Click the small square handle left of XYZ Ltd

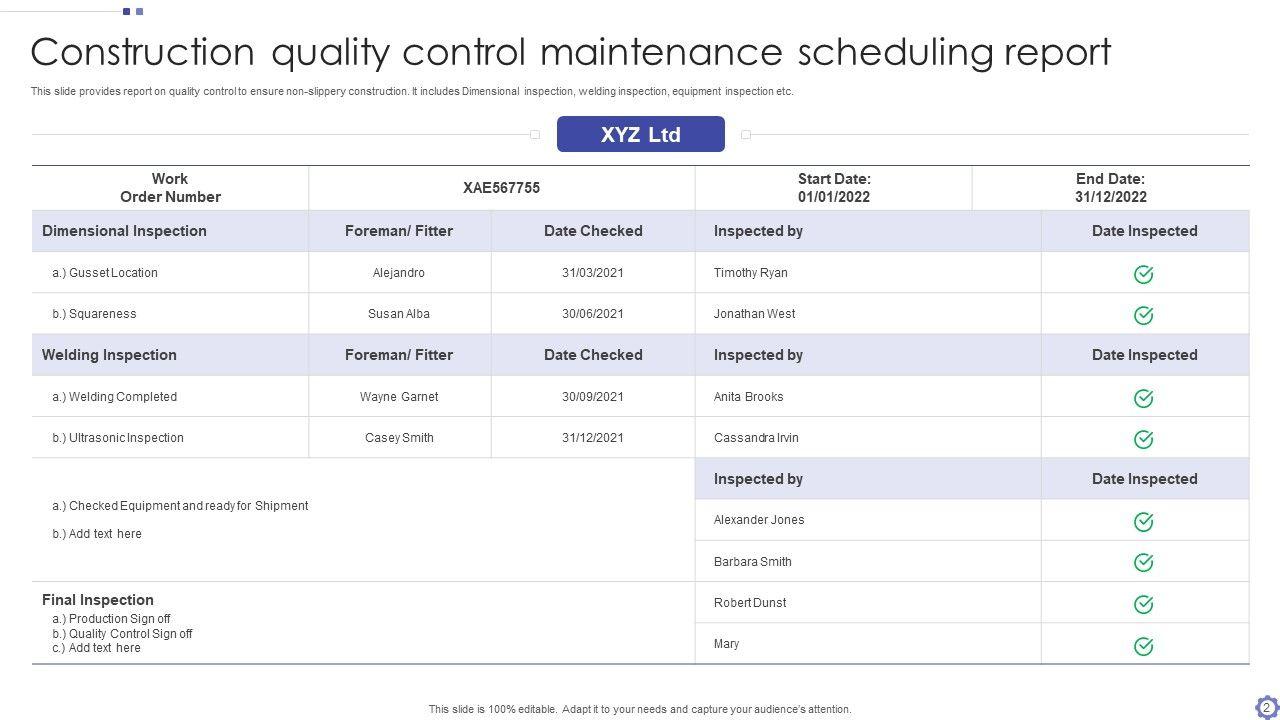[x=535, y=134]
